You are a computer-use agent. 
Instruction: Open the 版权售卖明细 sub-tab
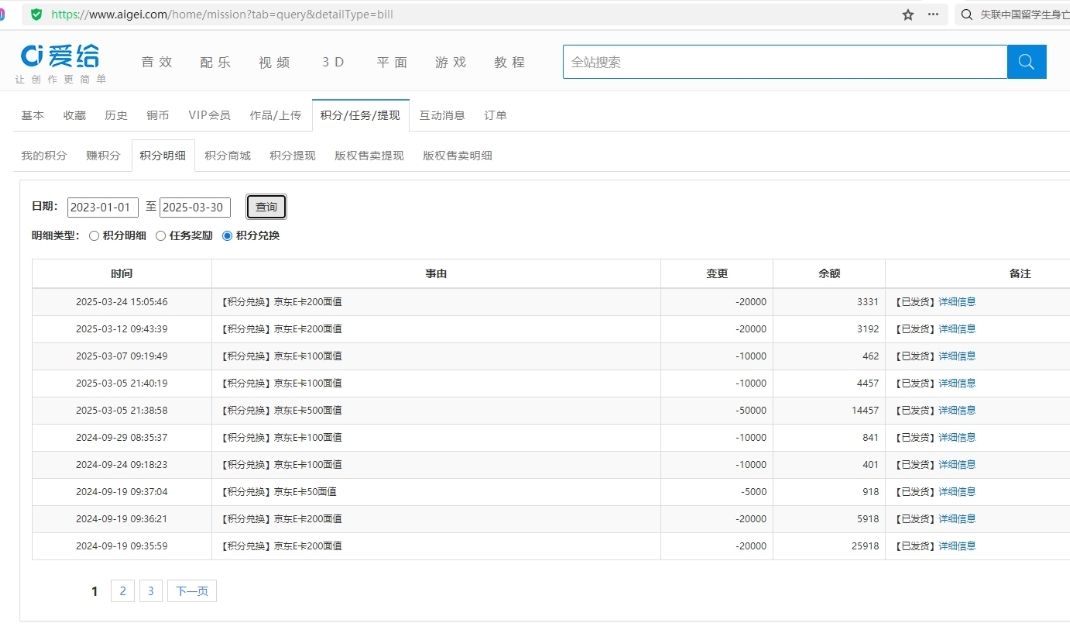point(457,156)
